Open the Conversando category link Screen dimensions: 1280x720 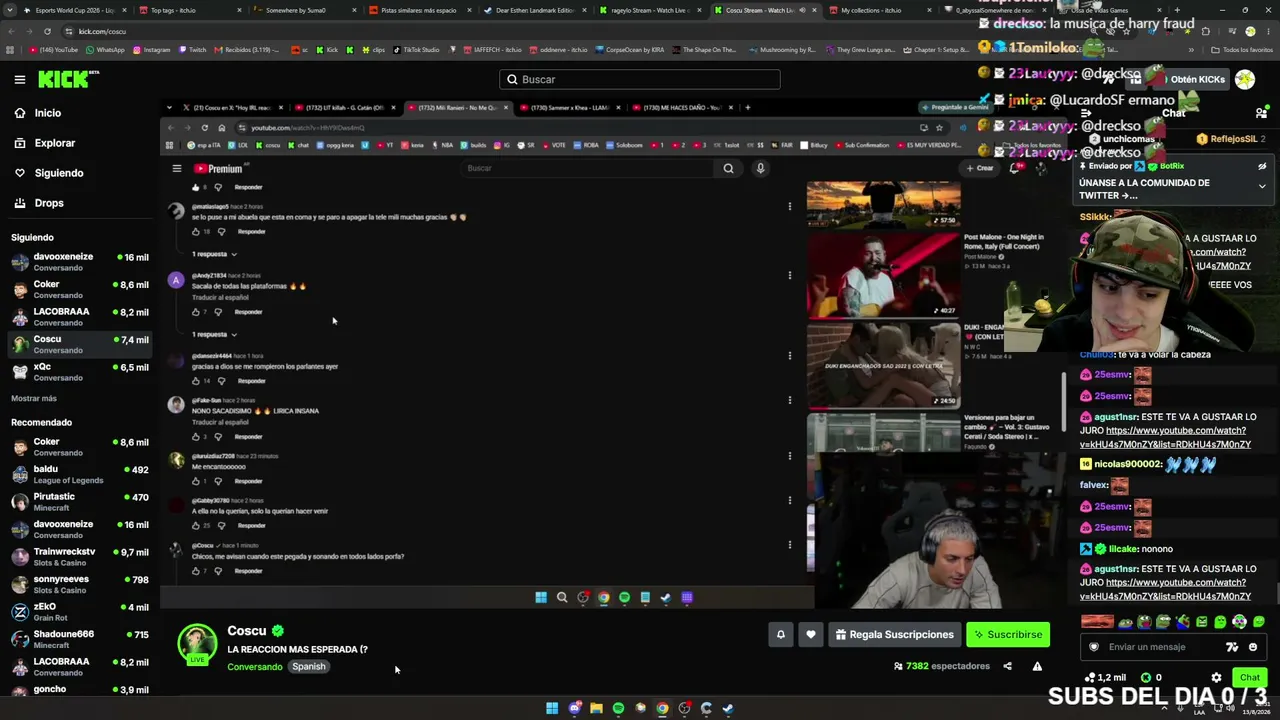[x=255, y=667]
